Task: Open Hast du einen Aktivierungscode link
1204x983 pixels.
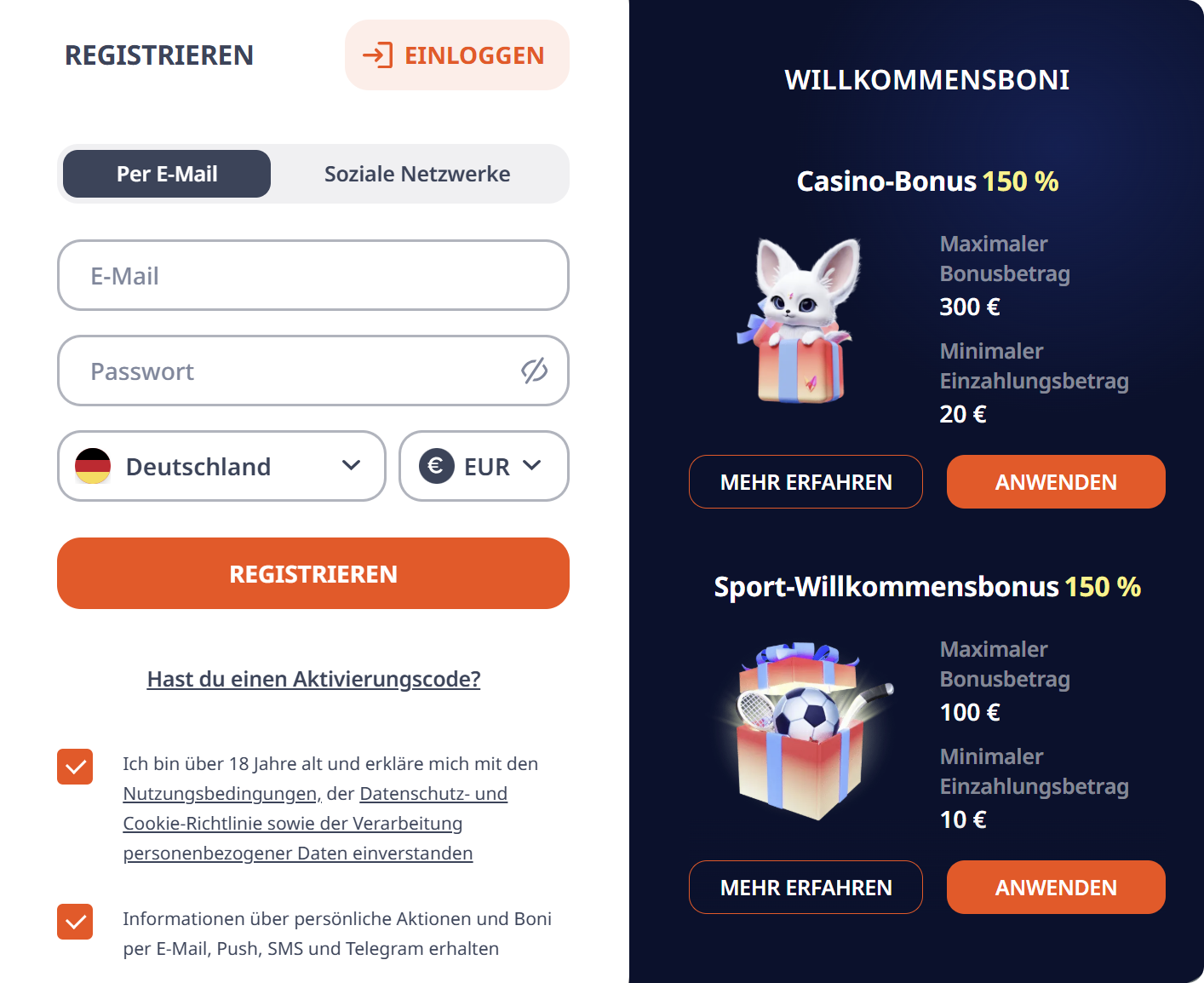Action: point(313,679)
